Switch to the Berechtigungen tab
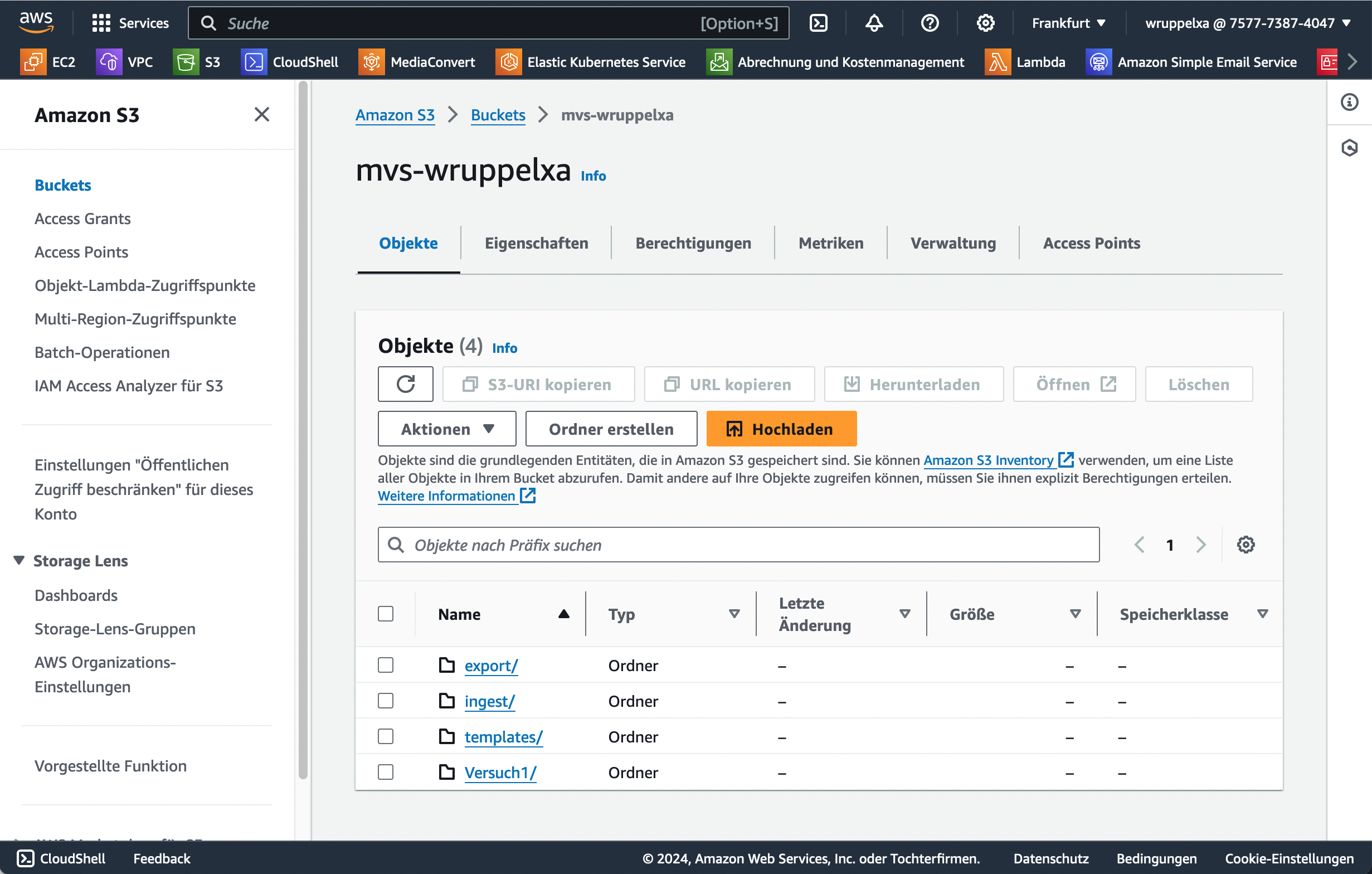1372x874 pixels. point(693,242)
